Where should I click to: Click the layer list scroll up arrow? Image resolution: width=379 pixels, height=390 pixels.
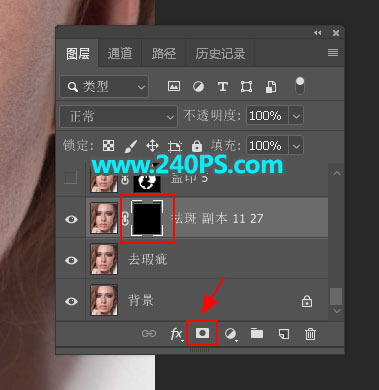point(337,173)
